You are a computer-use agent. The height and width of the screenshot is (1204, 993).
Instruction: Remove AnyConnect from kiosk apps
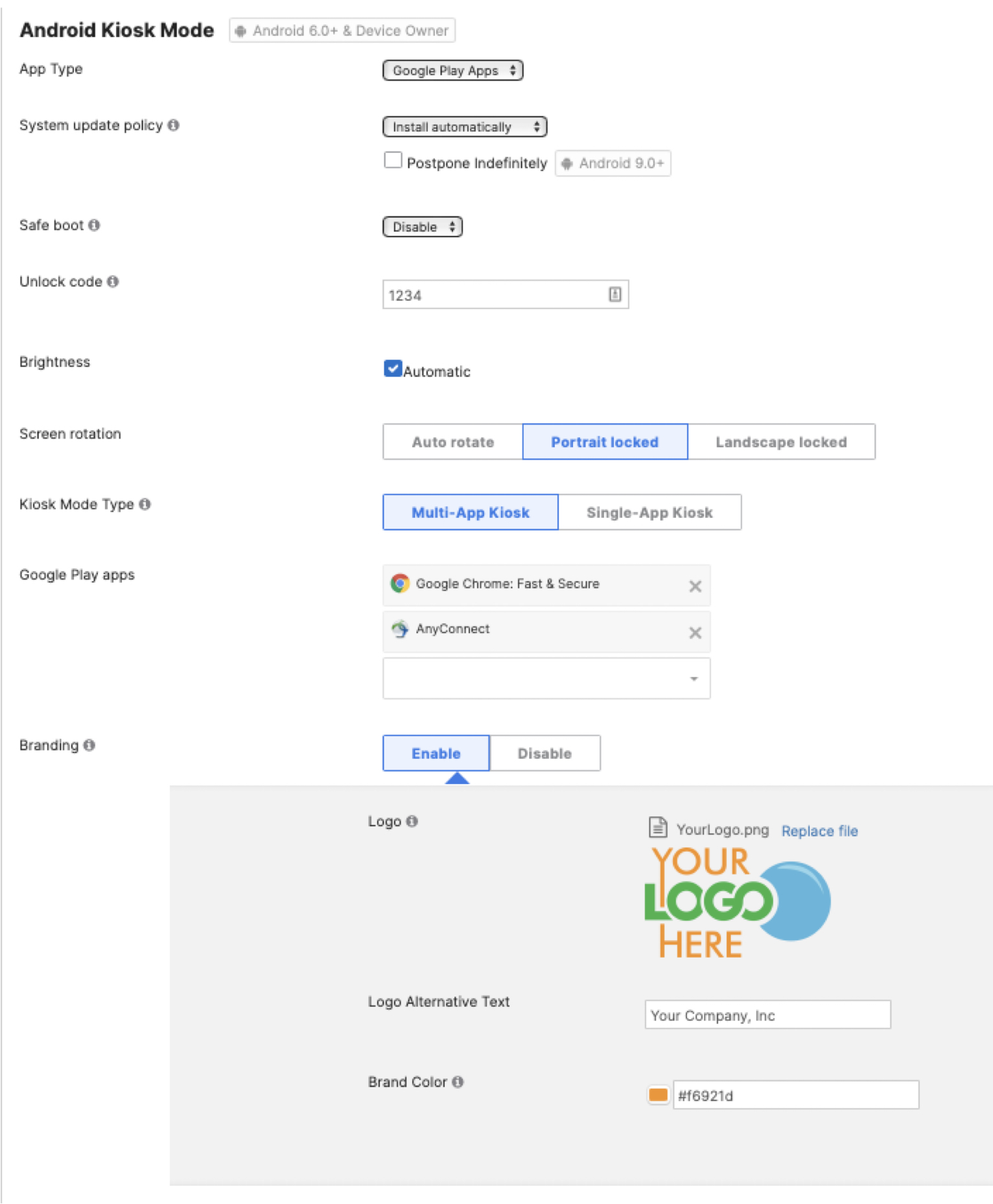(x=695, y=632)
